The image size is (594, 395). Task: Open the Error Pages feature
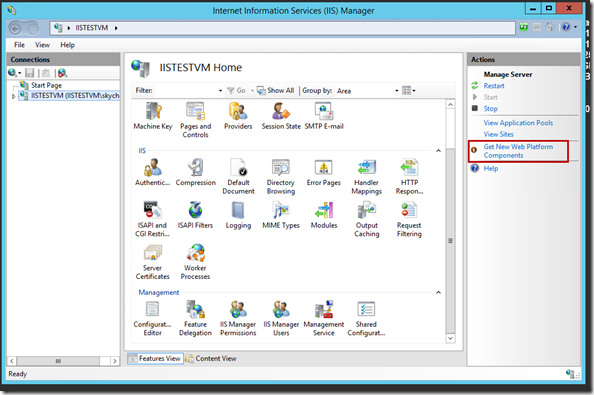point(324,172)
